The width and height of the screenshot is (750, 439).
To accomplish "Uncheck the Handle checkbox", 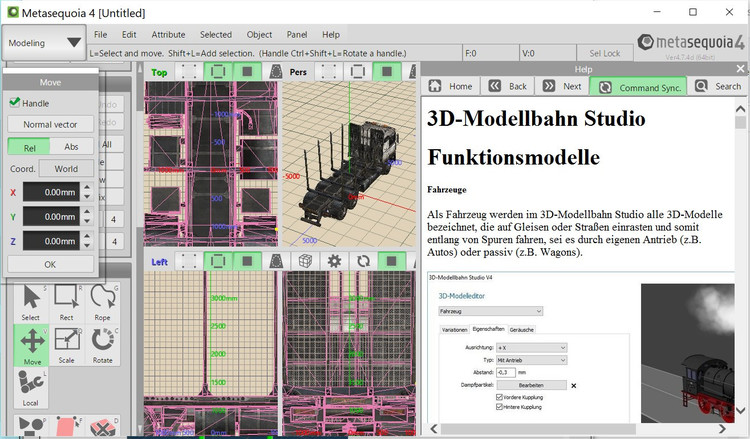I will point(15,103).
